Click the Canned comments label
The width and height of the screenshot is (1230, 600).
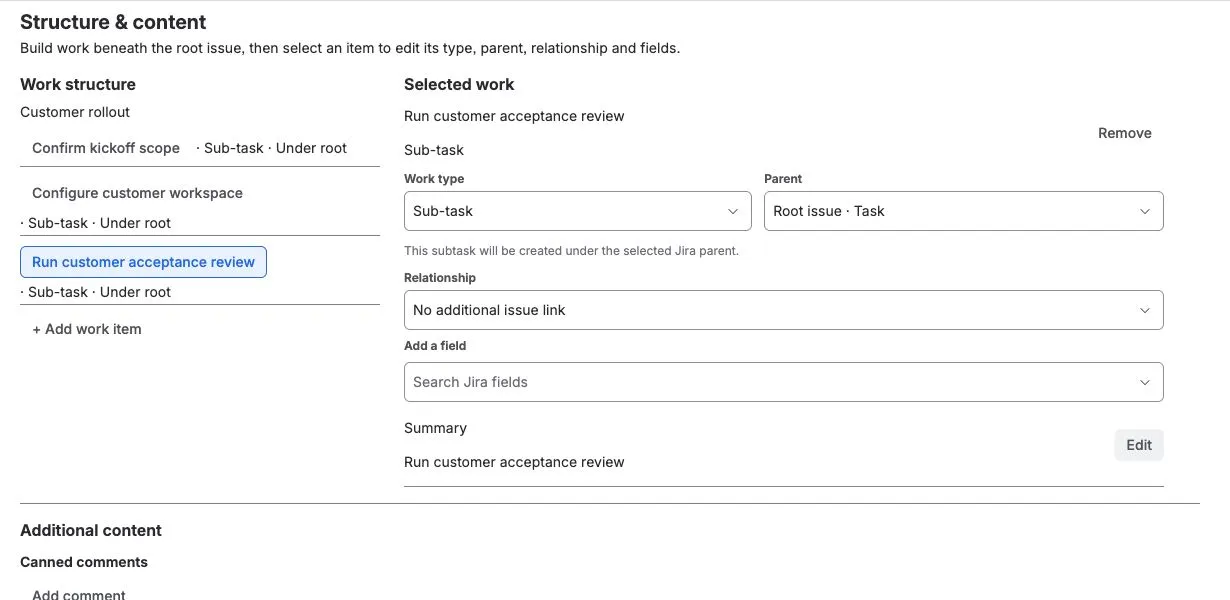[x=84, y=562]
